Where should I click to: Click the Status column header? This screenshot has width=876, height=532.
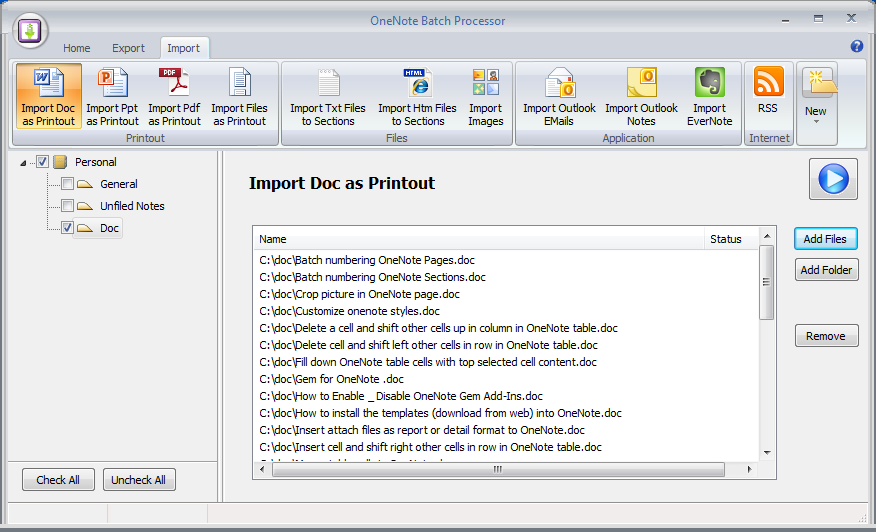(731, 239)
